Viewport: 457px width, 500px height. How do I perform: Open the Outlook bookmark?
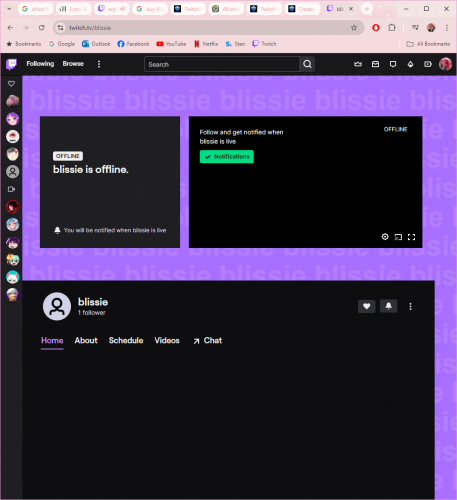tap(96, 44)
